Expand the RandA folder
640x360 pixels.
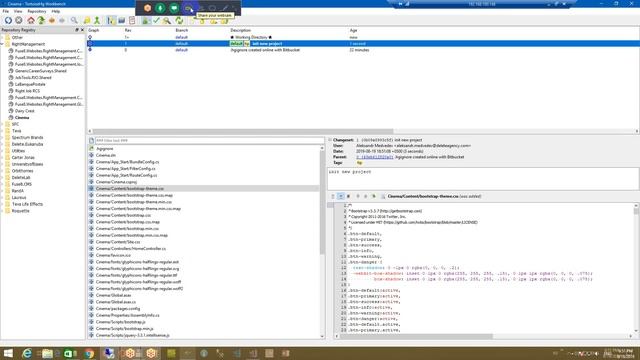point(2,191)
